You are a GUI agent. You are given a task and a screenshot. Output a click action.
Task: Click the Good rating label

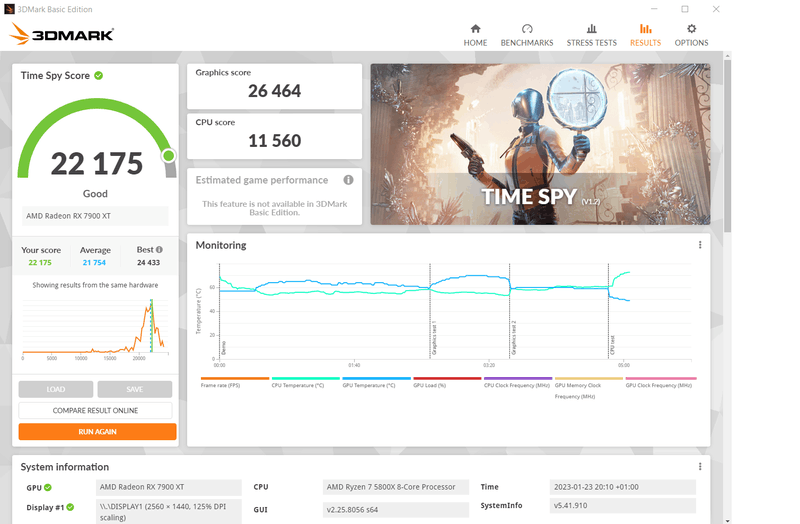pos(95,194)
